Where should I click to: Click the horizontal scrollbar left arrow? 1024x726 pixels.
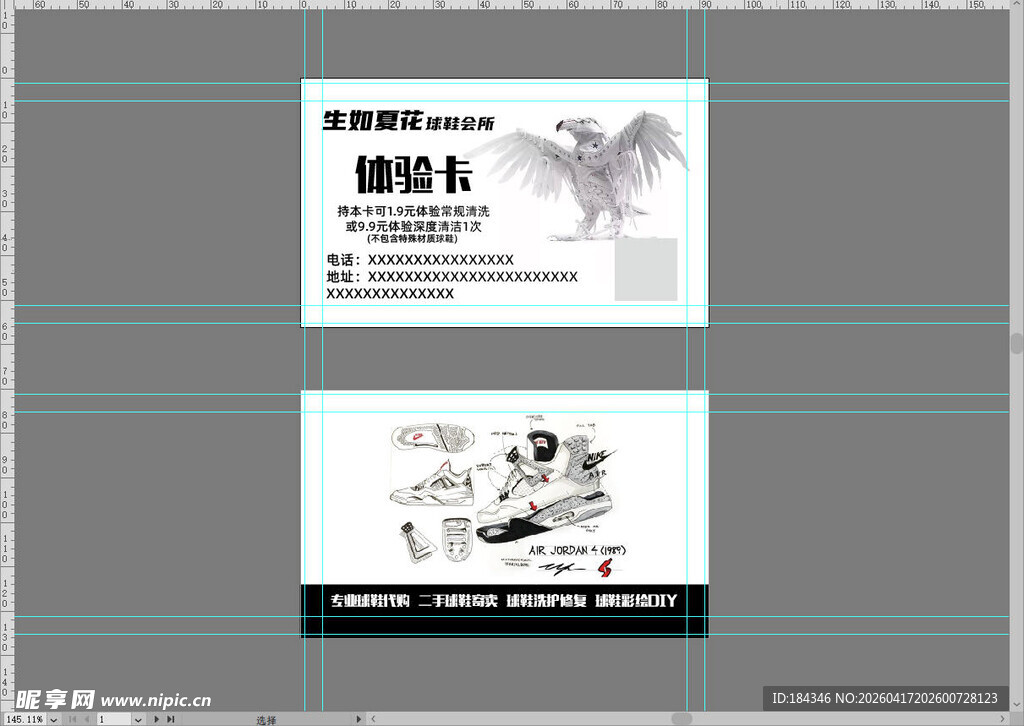[372, 719]
